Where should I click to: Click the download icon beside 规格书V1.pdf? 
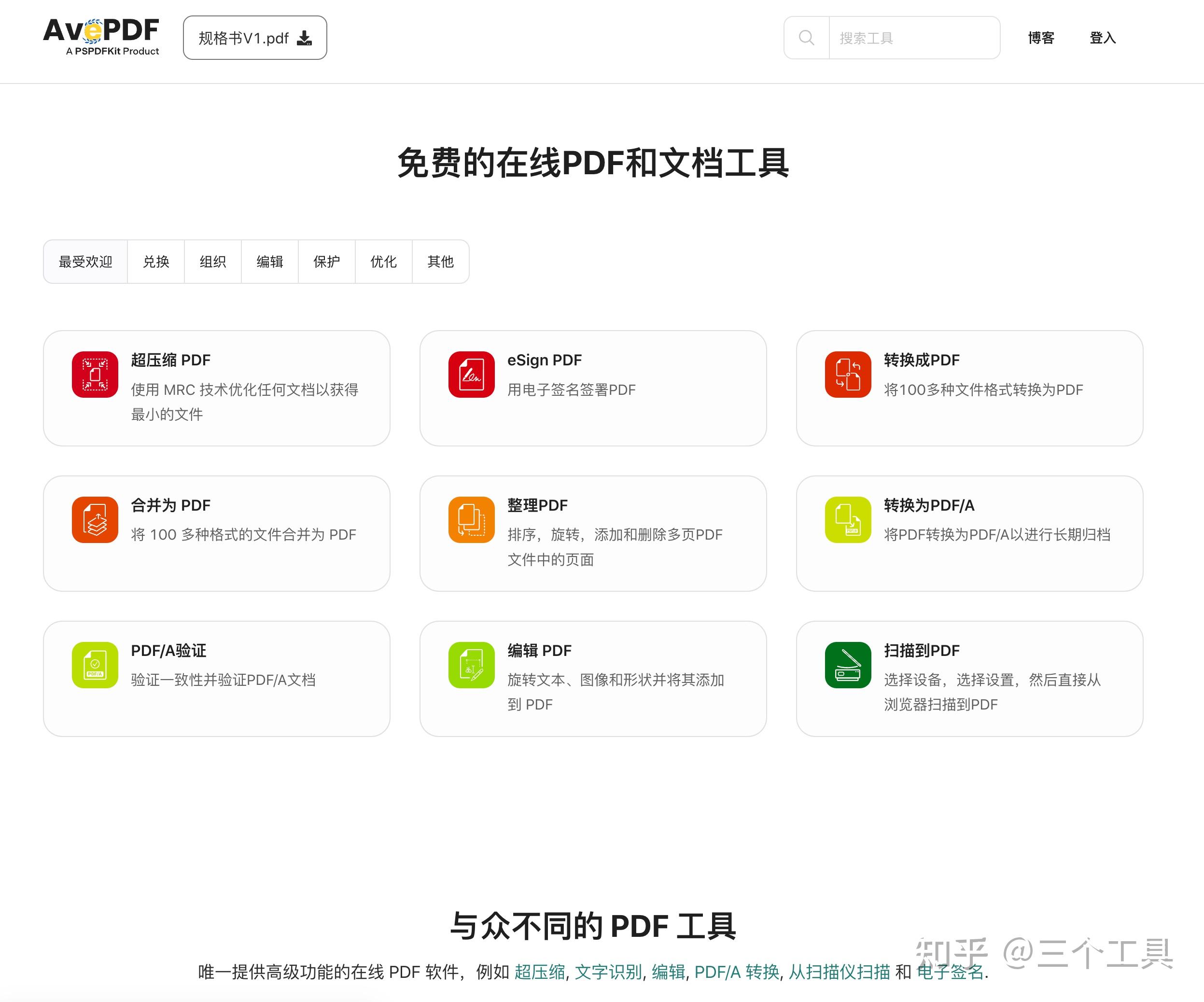[305, 39]
